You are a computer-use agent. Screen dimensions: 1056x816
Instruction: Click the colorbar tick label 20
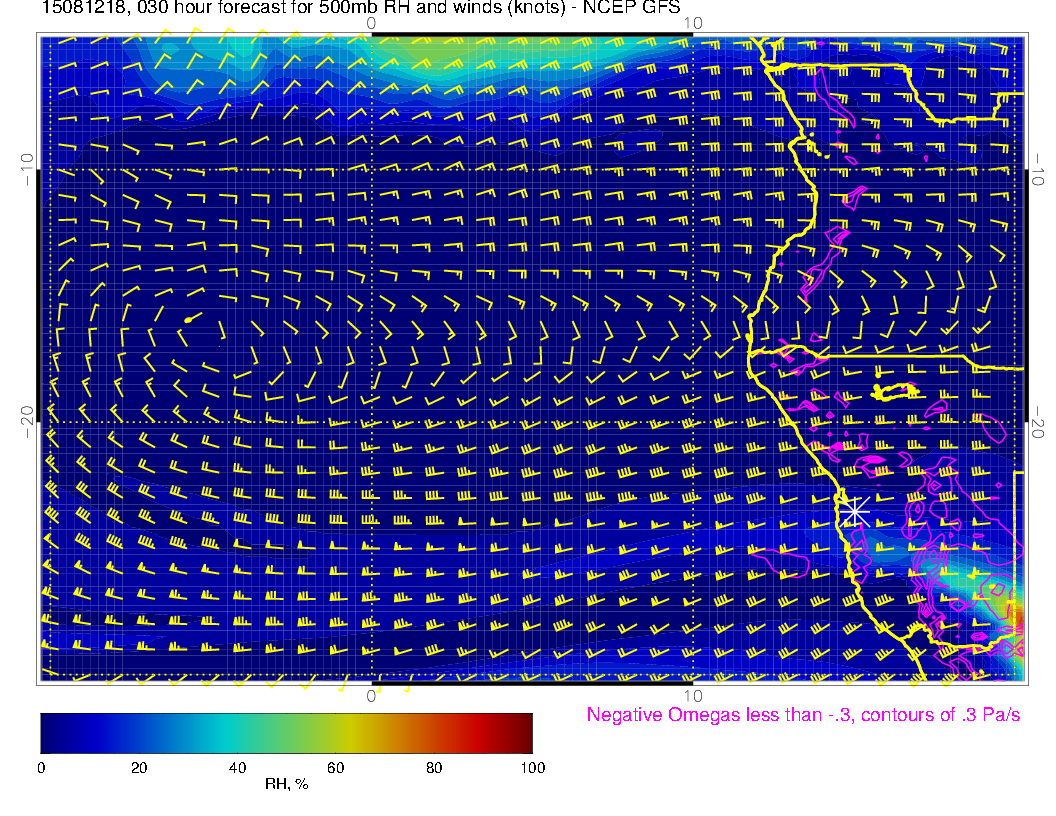139,767
